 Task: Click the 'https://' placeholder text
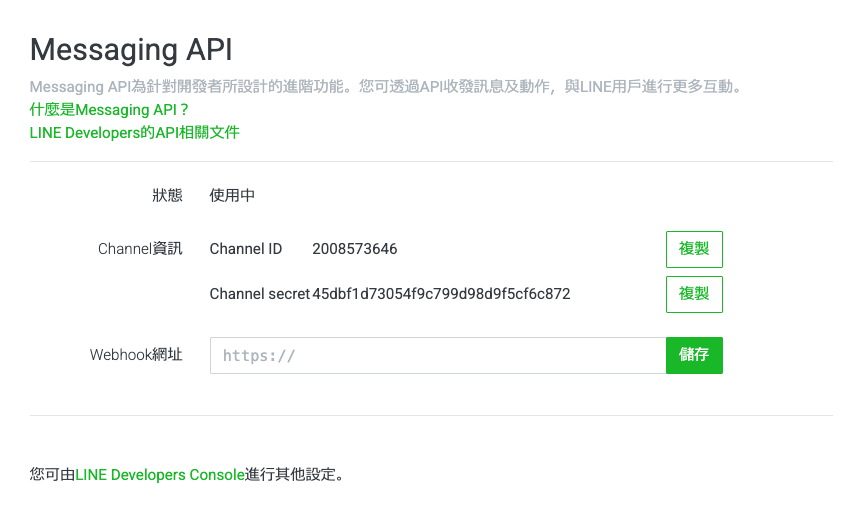258,355
